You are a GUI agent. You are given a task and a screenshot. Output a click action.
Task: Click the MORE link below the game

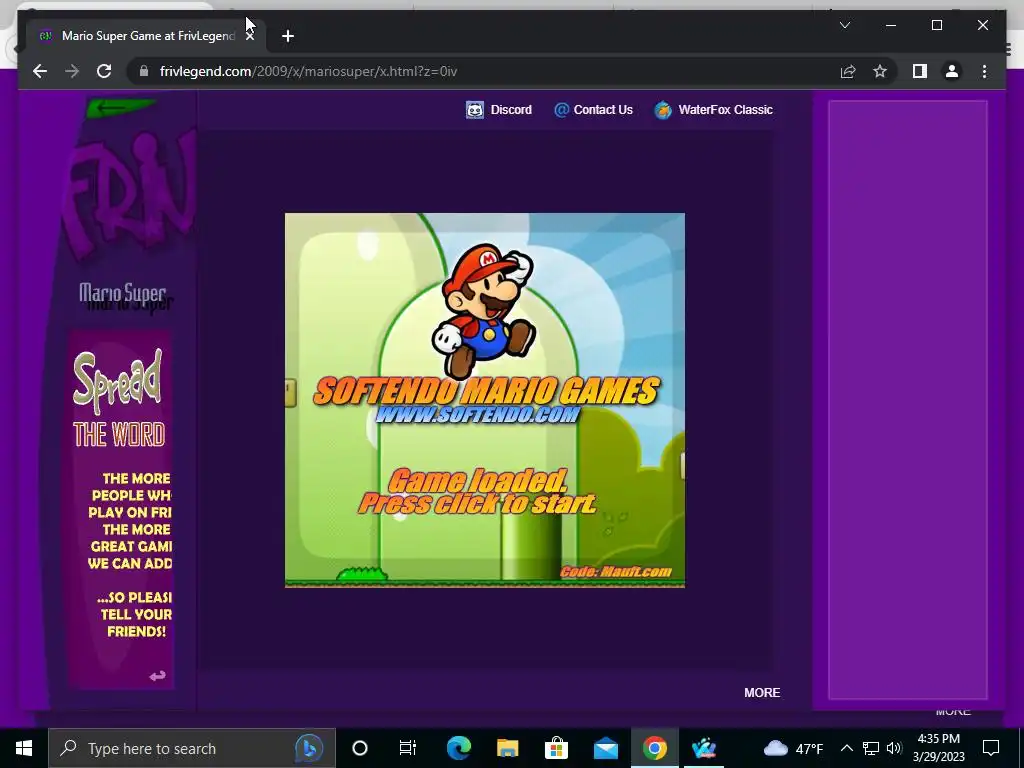(762, 693)
